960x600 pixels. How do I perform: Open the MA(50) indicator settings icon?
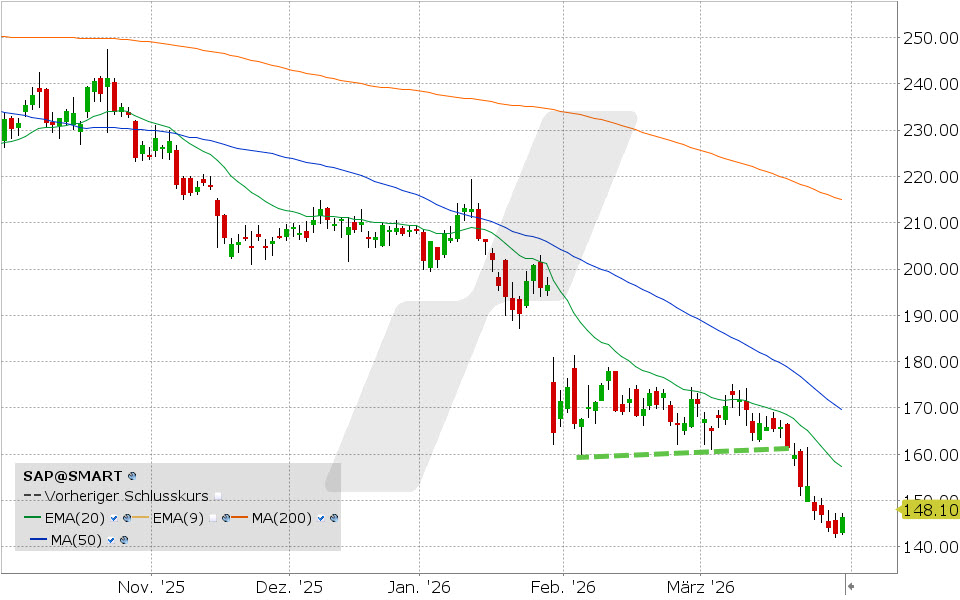(124, 539)
